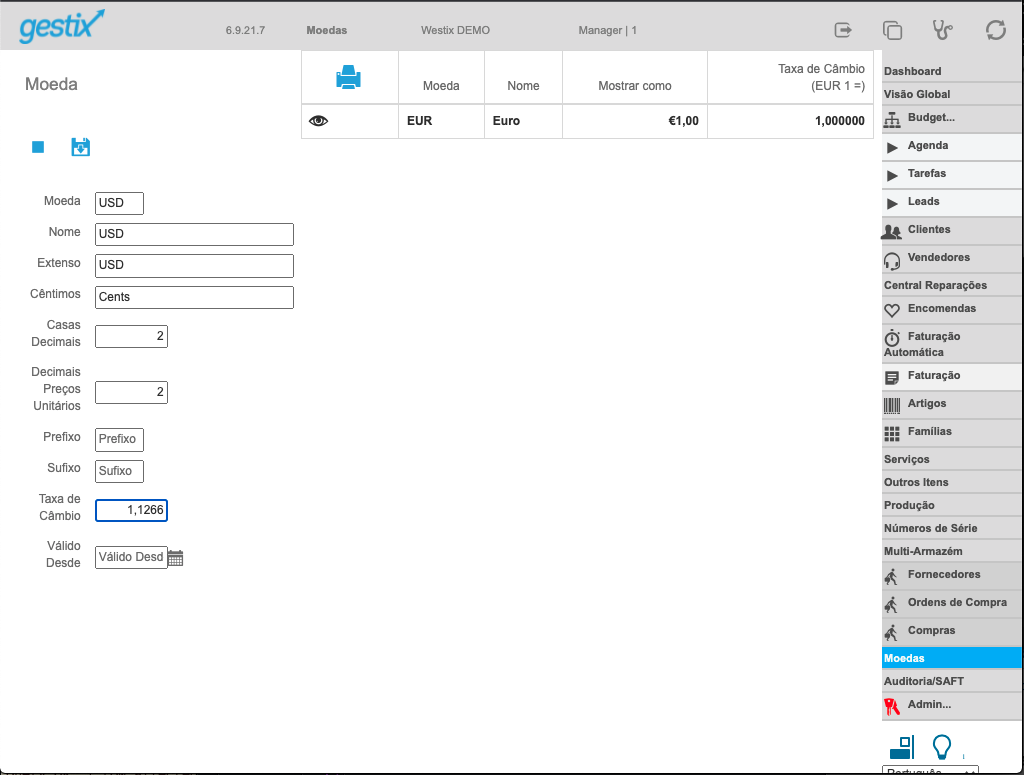Click the Admin red keys icon
The width and height of the screenshot is (1024, 775).
click(891, 706)
